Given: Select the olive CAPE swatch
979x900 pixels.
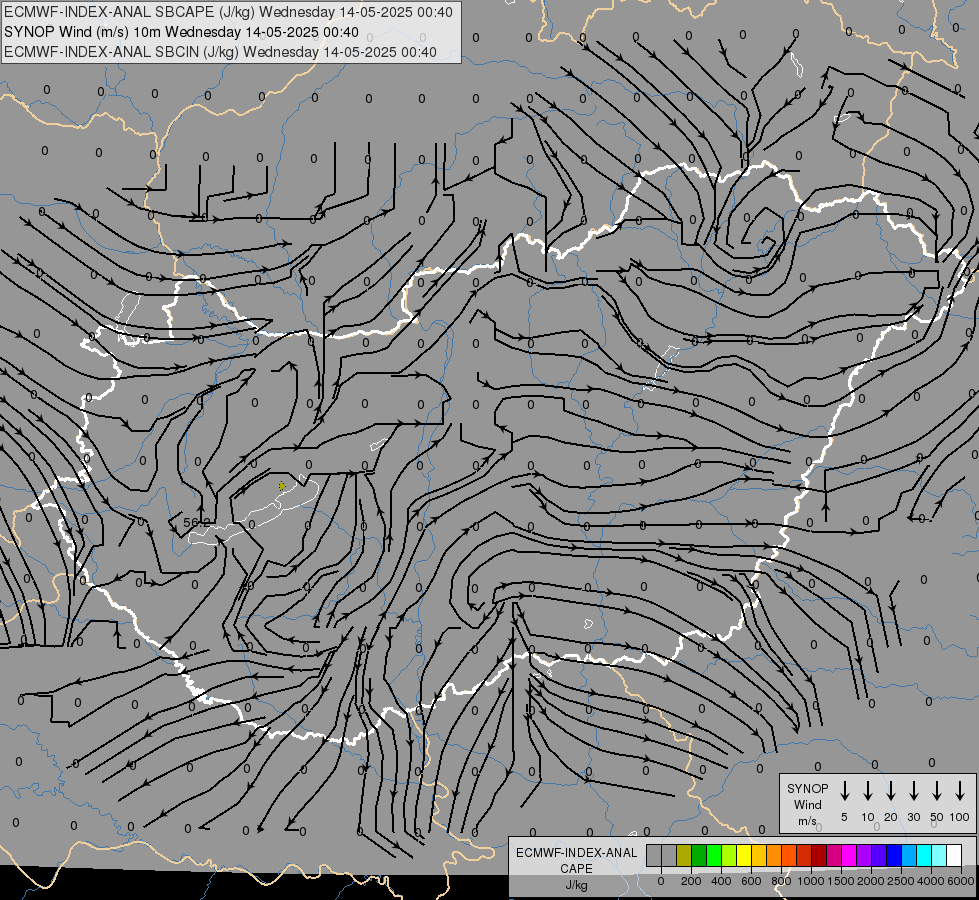Looking at the screenshot, I should point(684,855).
